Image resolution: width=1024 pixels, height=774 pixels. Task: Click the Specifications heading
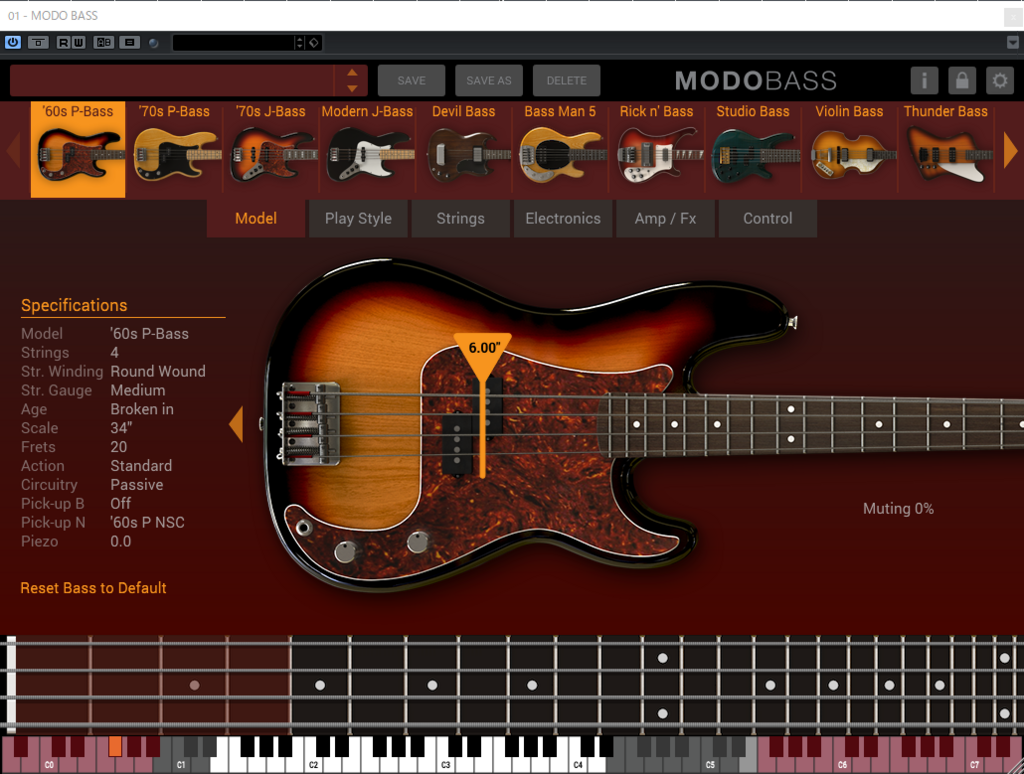[74, 305]
